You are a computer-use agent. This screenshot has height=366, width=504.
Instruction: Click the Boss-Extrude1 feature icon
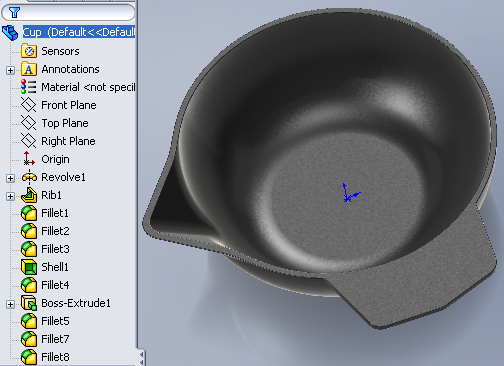tap(29, 303)
